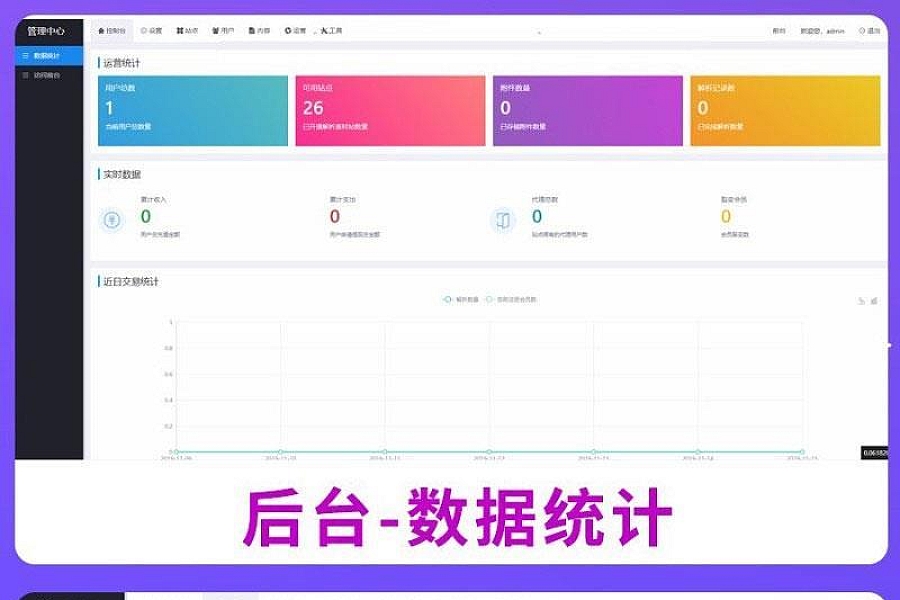
Task: Open the second sidebar item below 数据统计
Action: (x=48, y=75)
